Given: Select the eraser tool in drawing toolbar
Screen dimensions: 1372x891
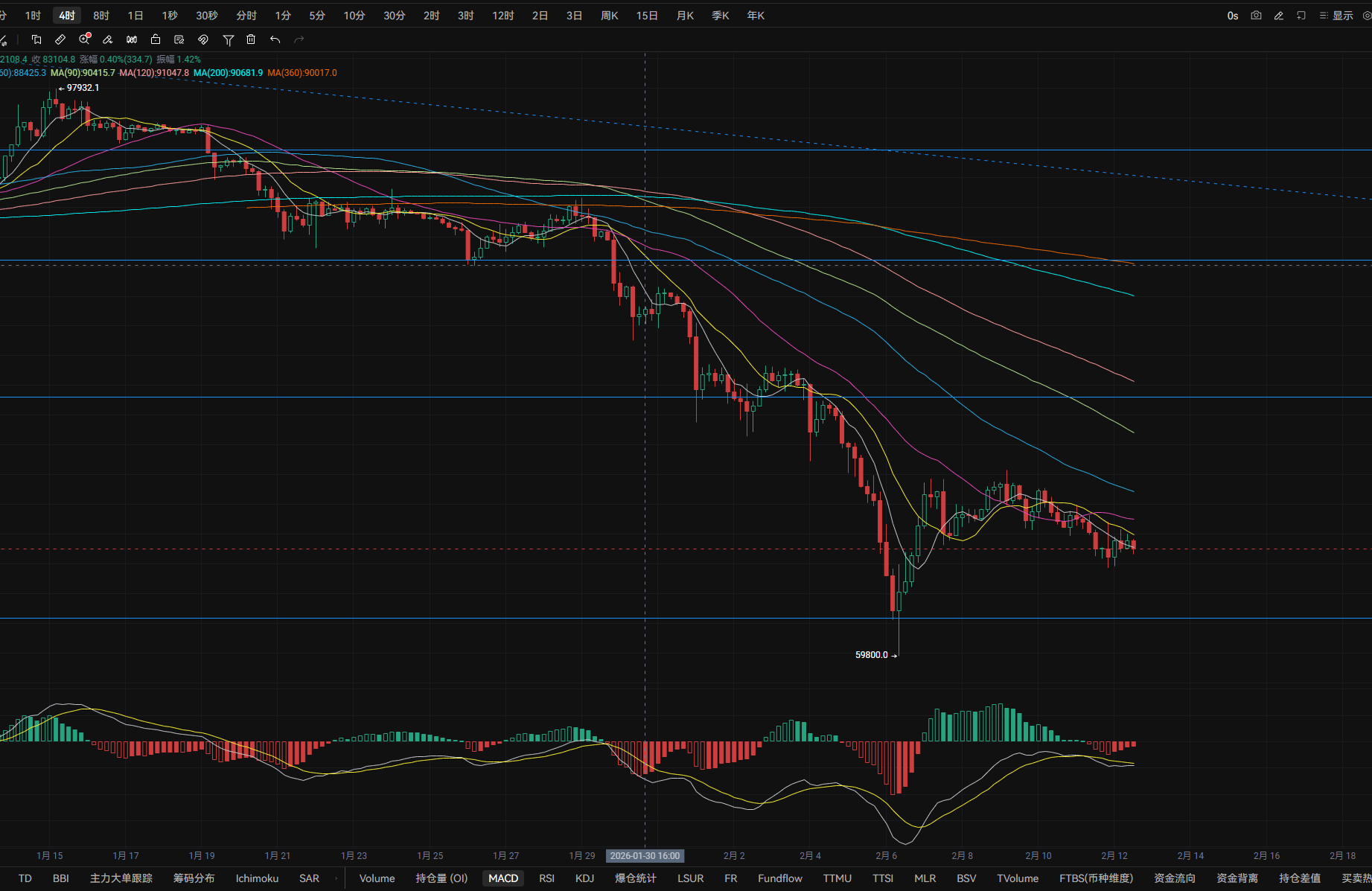Looking at the screenshot, I should (108, 39).
